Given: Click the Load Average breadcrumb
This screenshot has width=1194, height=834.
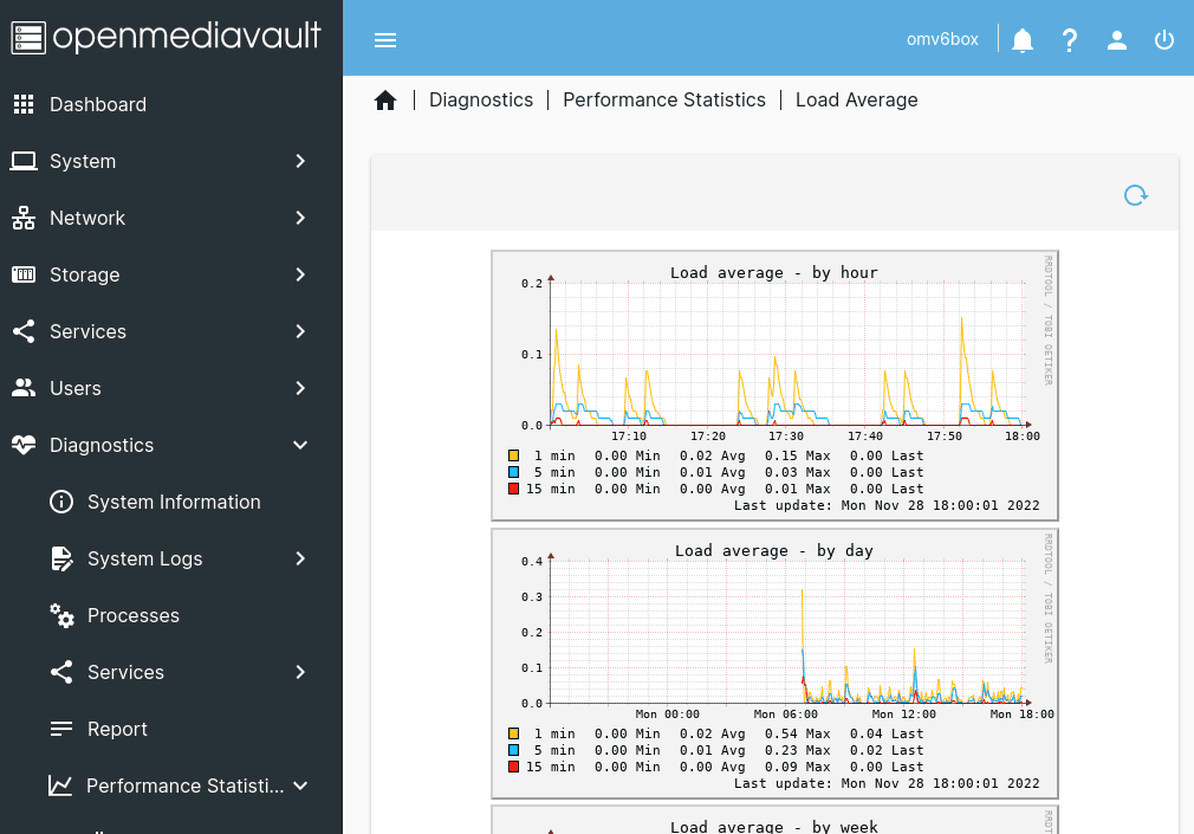Looking at the screenshot, I should tap(857, 100).
